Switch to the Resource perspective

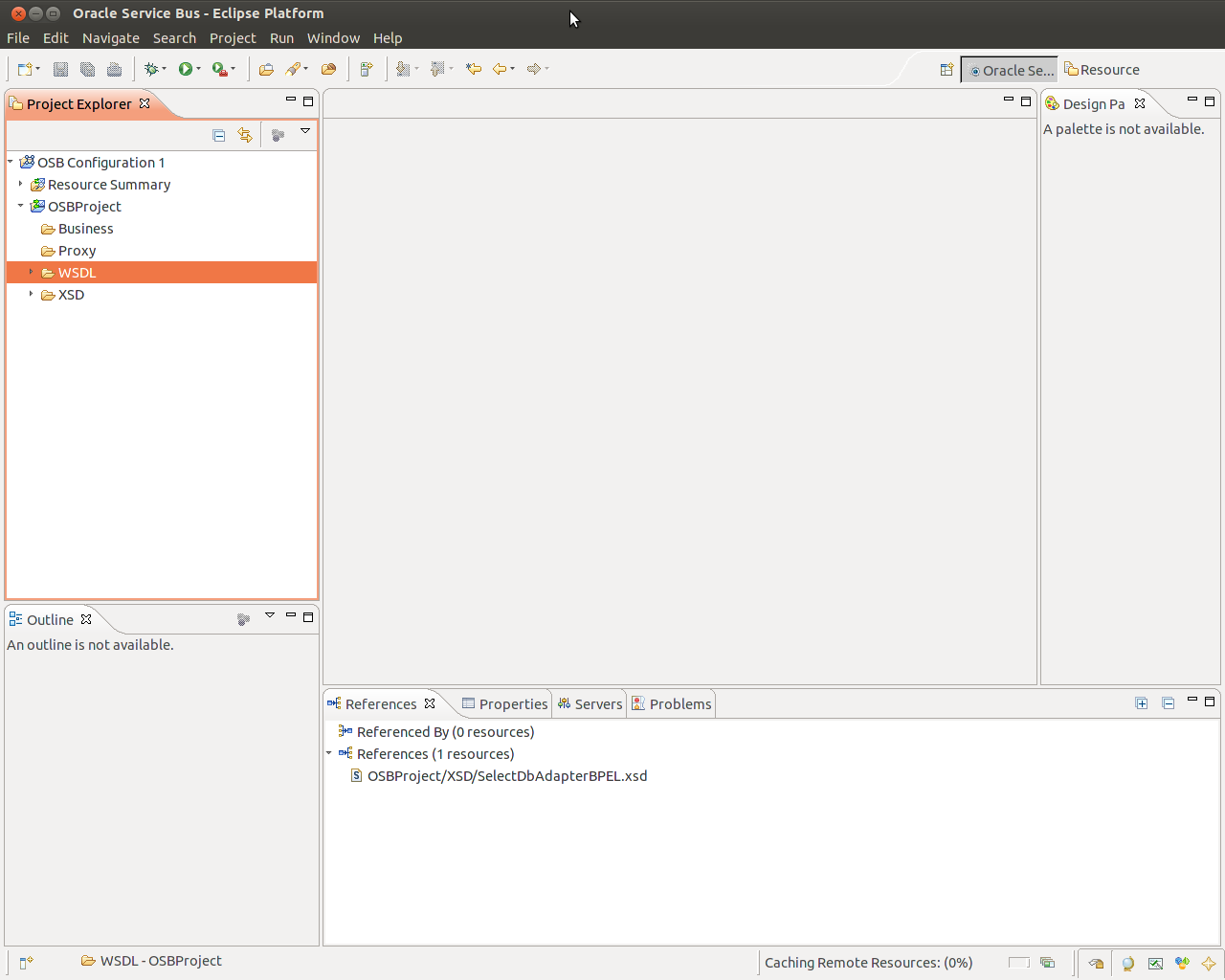pyautogui.click(x=1102, y=70)
